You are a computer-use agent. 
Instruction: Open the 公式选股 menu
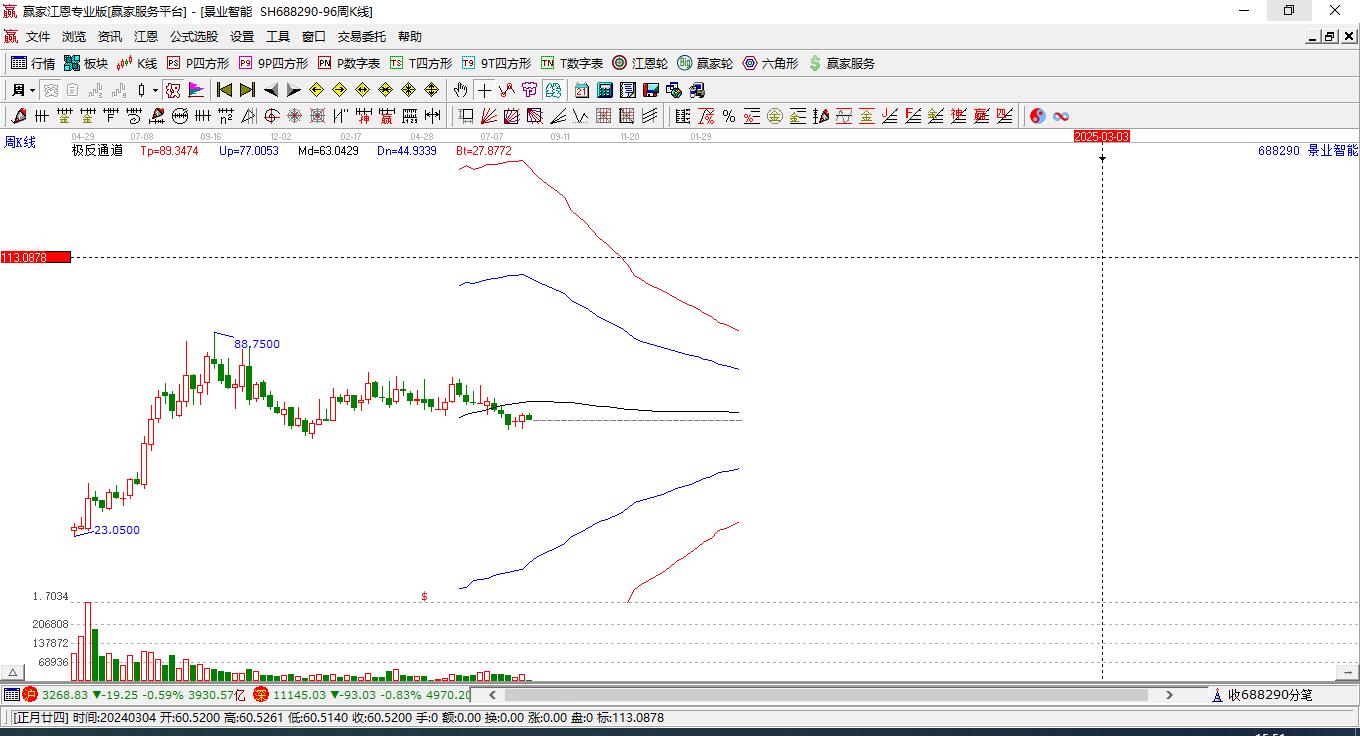(194, 37)
